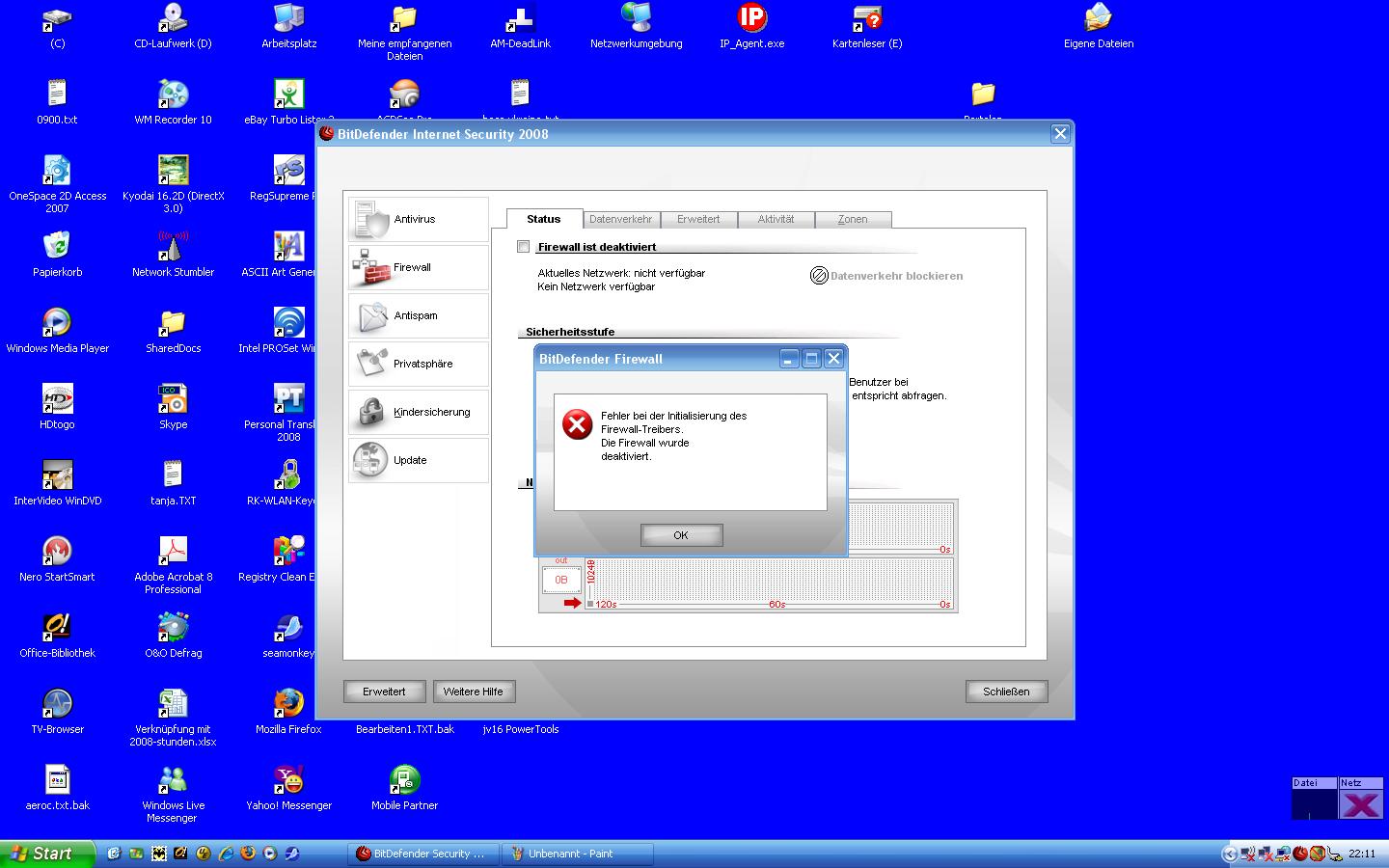Close the BitDefender Internet Security 2008 window
The height and width of the screenshot is (868, 1389).
coord(1060,134)
